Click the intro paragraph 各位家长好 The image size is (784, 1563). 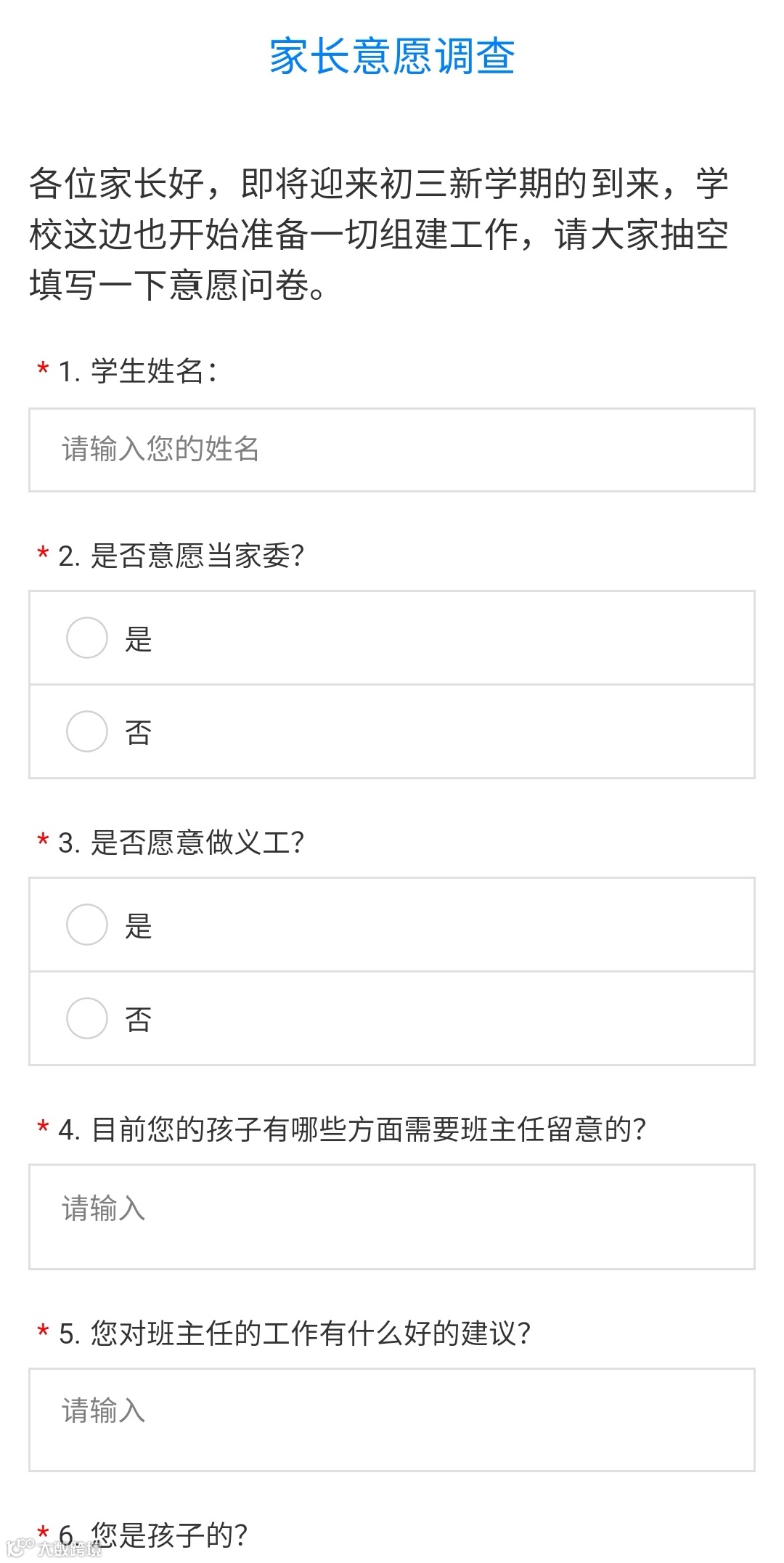click(377, 234)
